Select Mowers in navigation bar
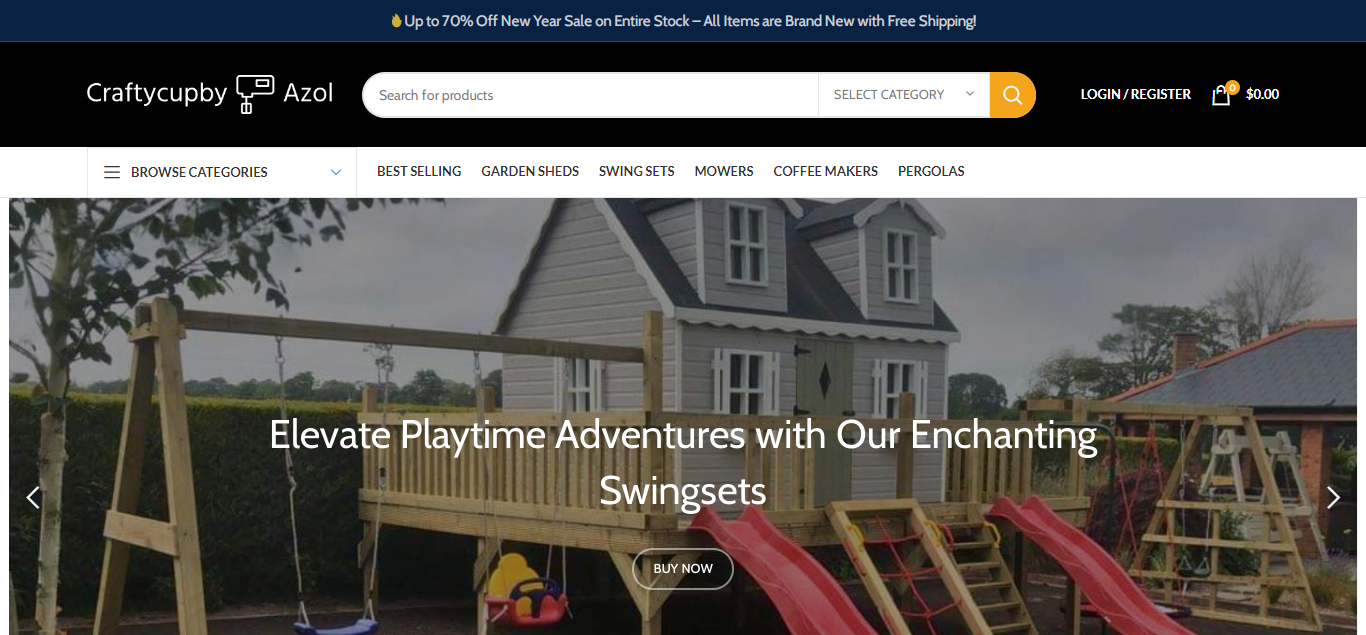1366x635 pixels. pyautogui.click(x=724, y=171)
